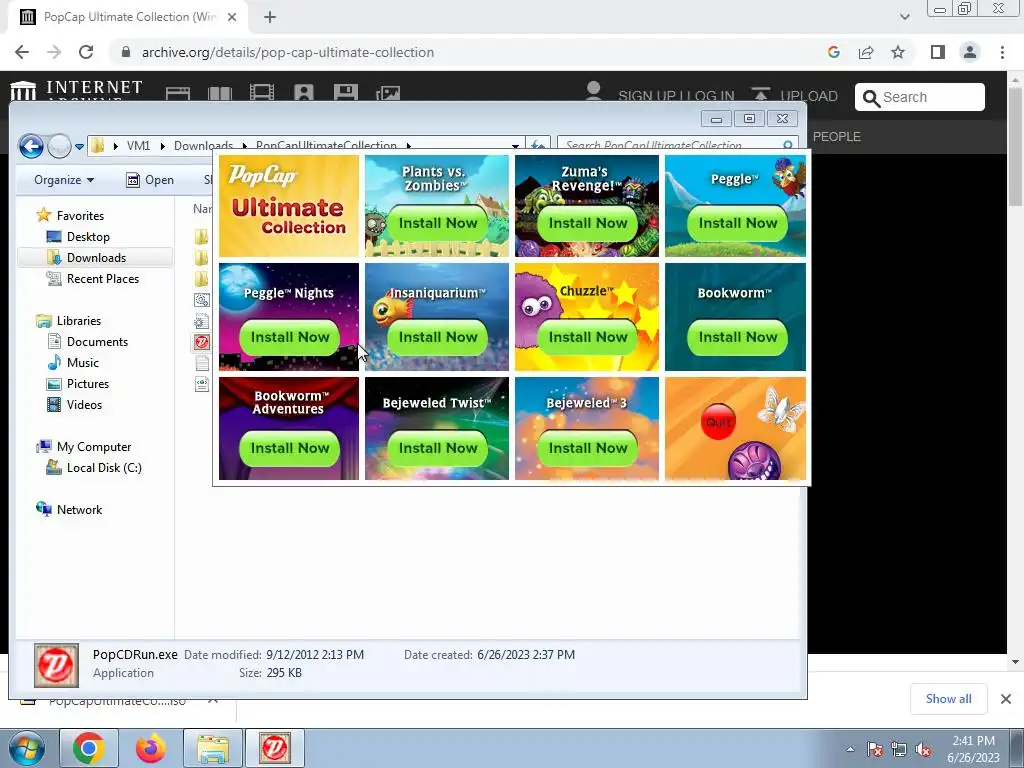The height and width of the screenshot is (768, 1024).
Task: Click the Open button in Explorer toolbar
Action: pyautogui.click(x=150, y=180)
